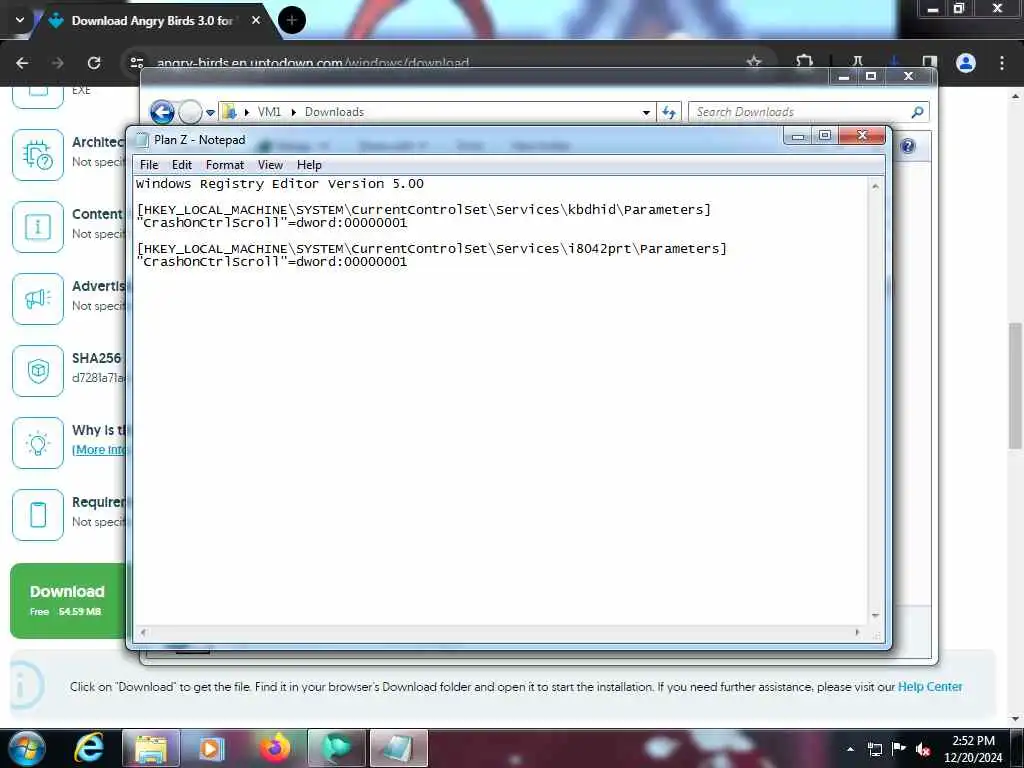This screenshot has width=1024, height=768.
Task: Open the Help menu in Notepad
Action: pos(309,165)
